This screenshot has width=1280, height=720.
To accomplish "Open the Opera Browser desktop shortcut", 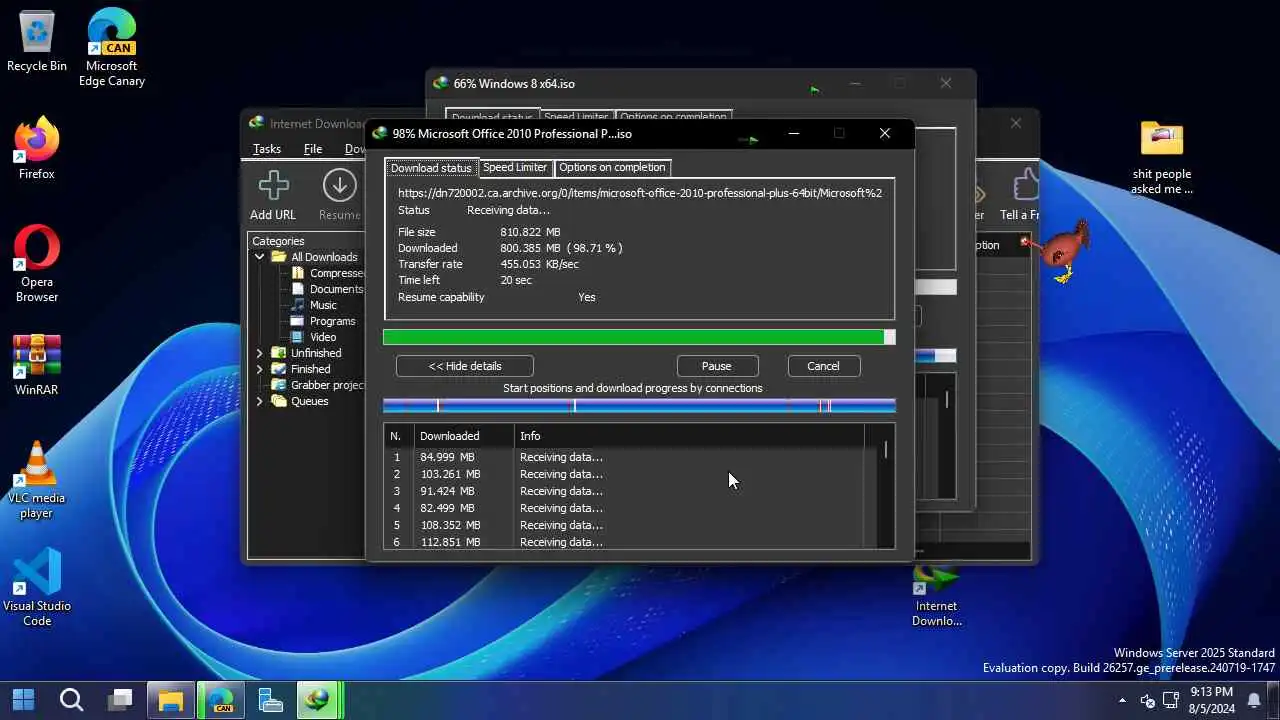I will point(37,248).
